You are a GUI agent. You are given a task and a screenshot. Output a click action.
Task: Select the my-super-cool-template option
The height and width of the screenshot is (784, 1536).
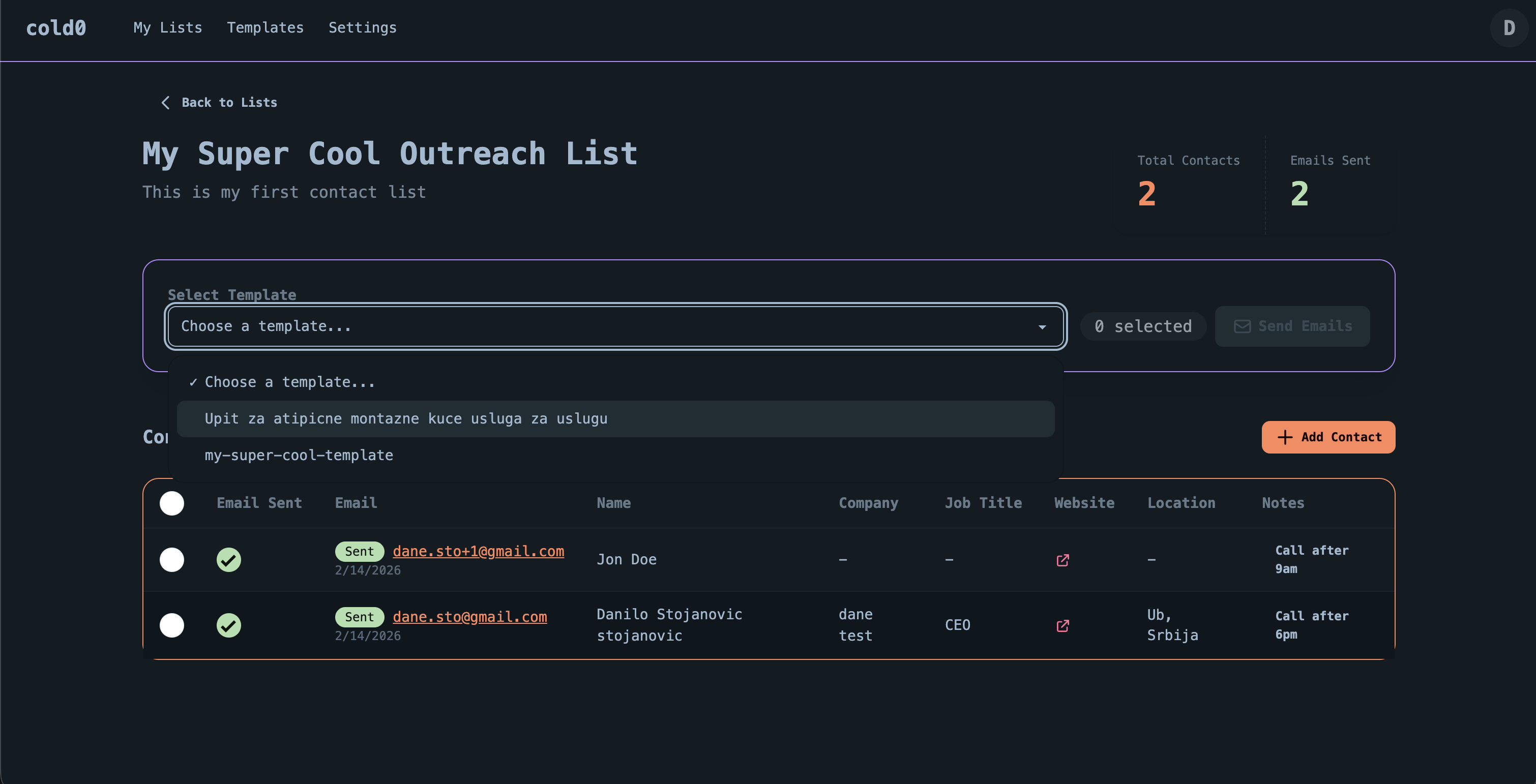pos(298,455)
